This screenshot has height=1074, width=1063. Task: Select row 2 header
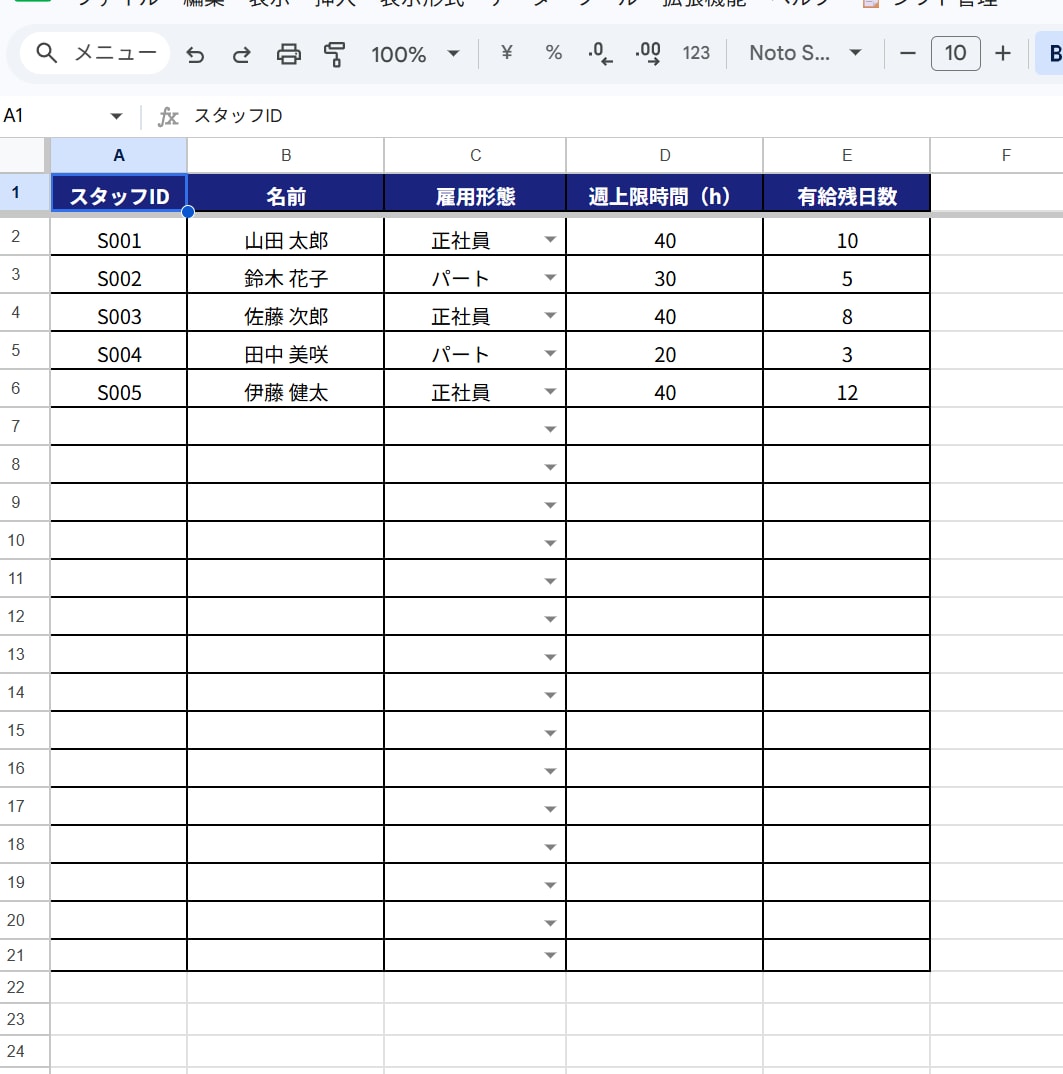click(x=25, y=237)
